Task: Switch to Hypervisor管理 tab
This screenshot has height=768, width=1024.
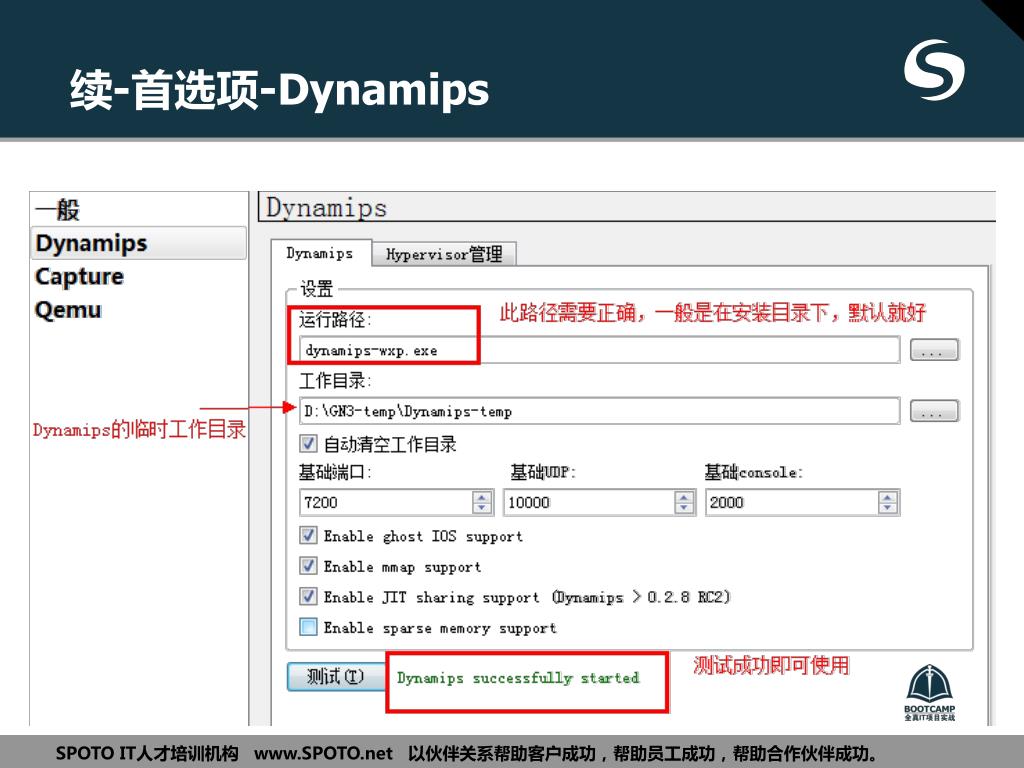Action: (444, 254)
